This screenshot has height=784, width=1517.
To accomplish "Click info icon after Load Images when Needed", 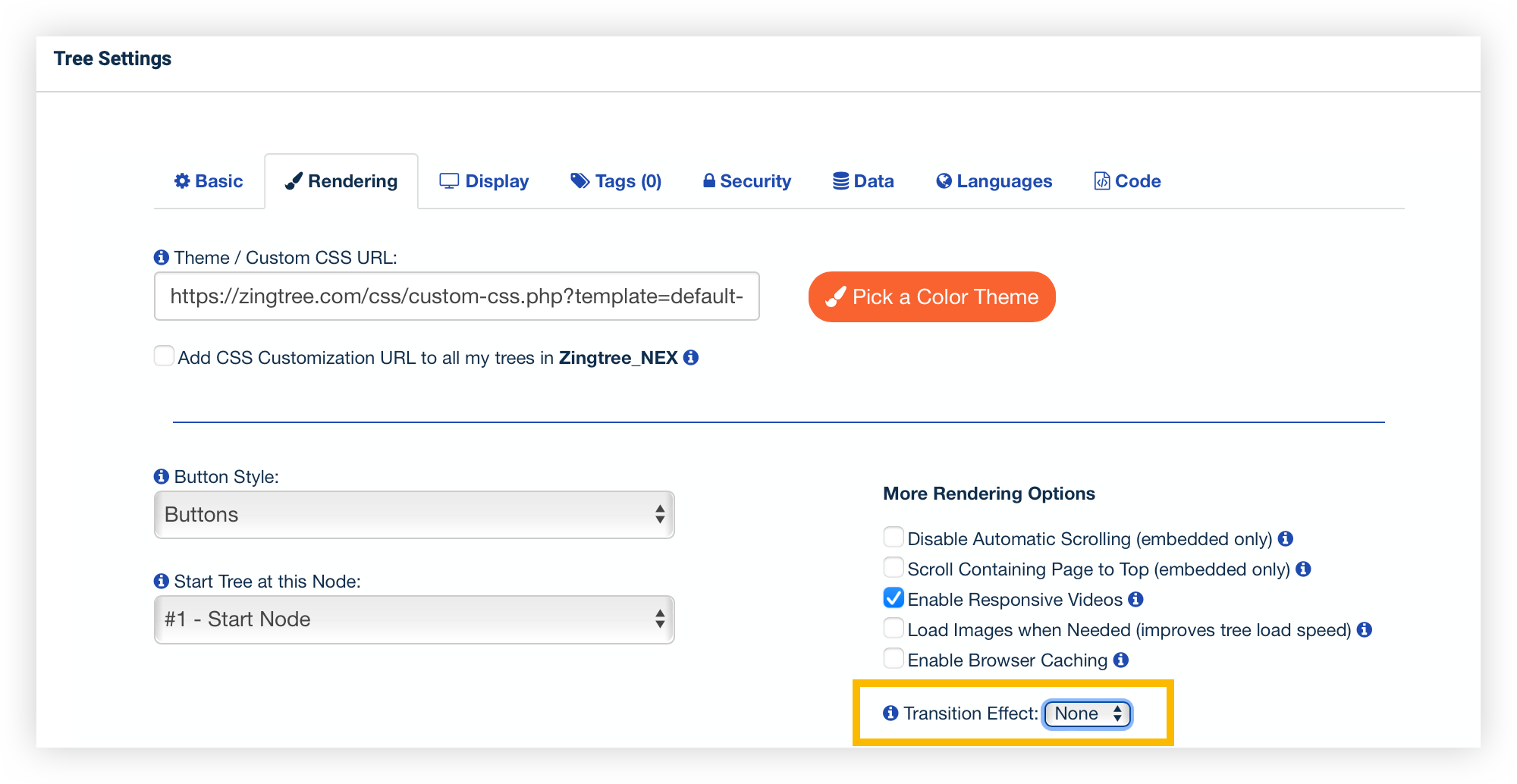I will (1365, 630).
